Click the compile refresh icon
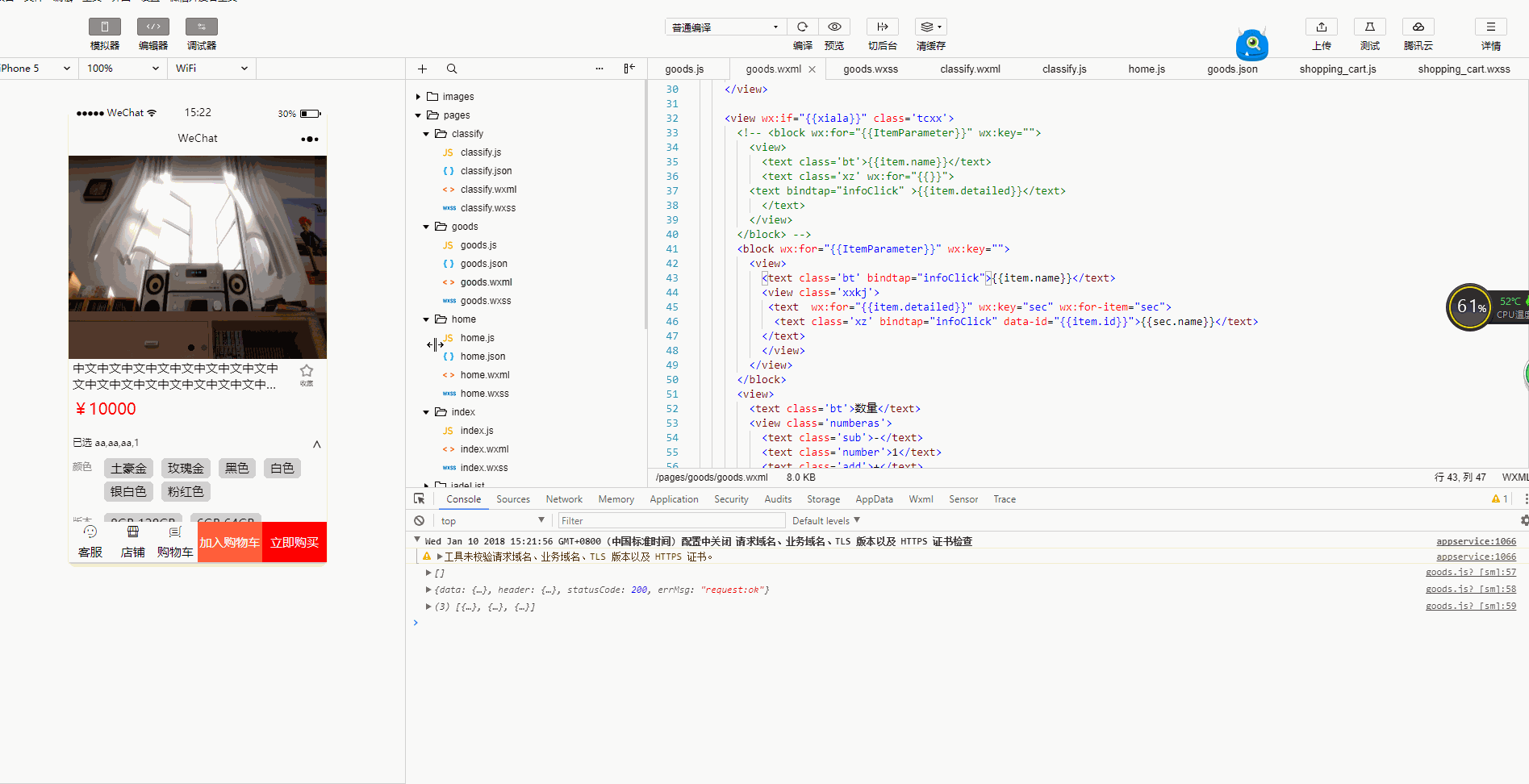Viewport: 1529px width, 784px height. point(802,27)
